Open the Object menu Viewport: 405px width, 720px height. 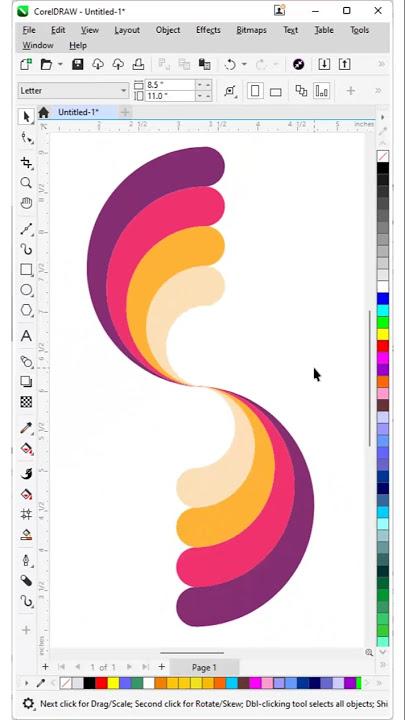[168, 30]
